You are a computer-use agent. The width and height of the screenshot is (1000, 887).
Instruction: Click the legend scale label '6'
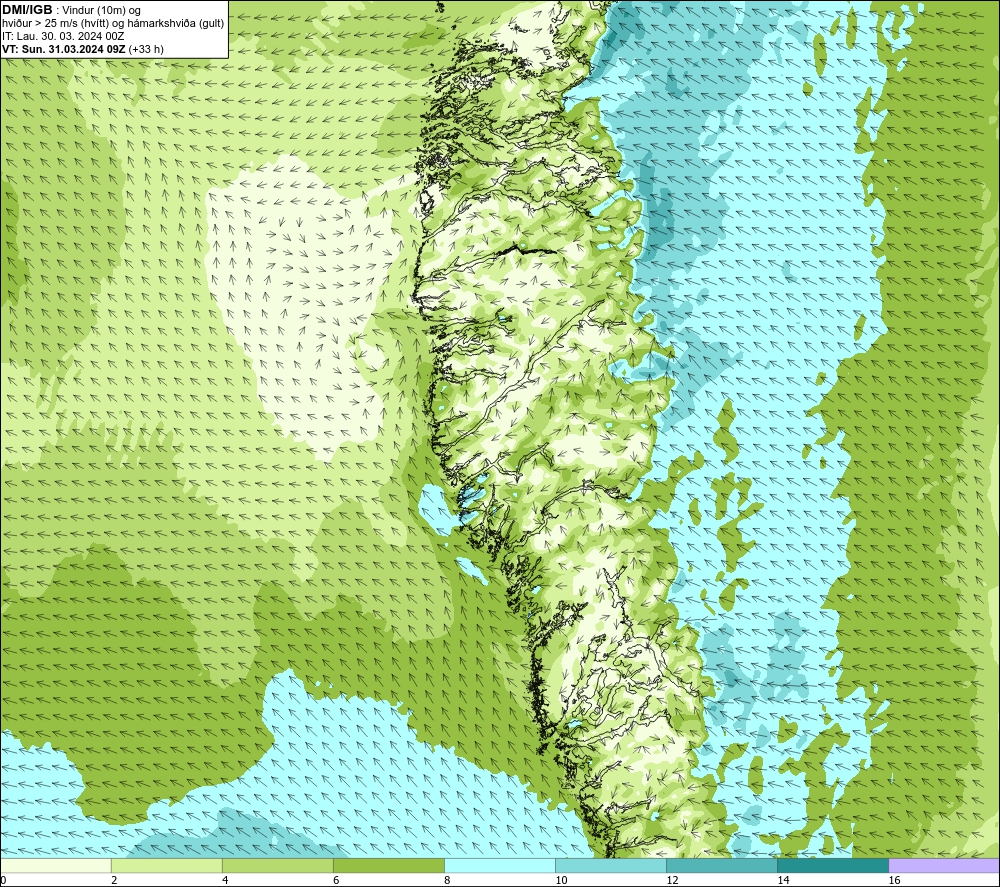click(x=336, y=880)
